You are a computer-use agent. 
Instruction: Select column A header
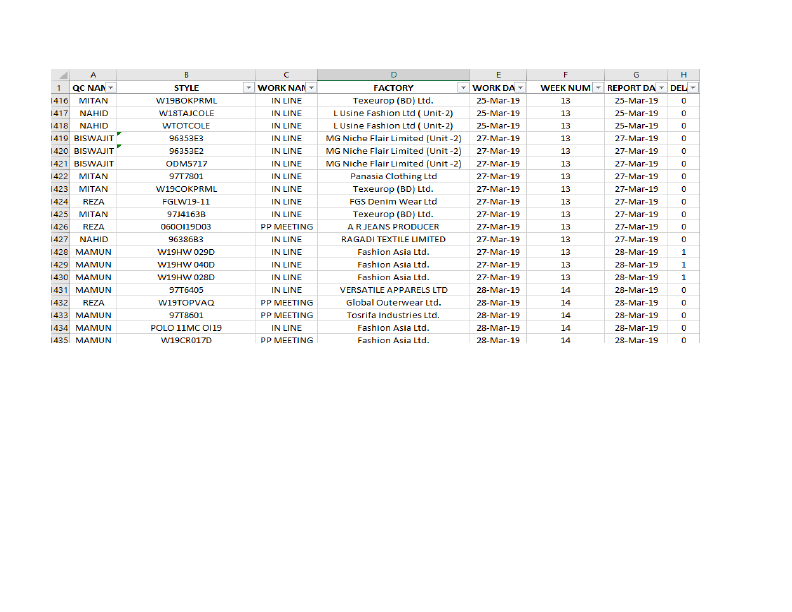click(93, 75)
